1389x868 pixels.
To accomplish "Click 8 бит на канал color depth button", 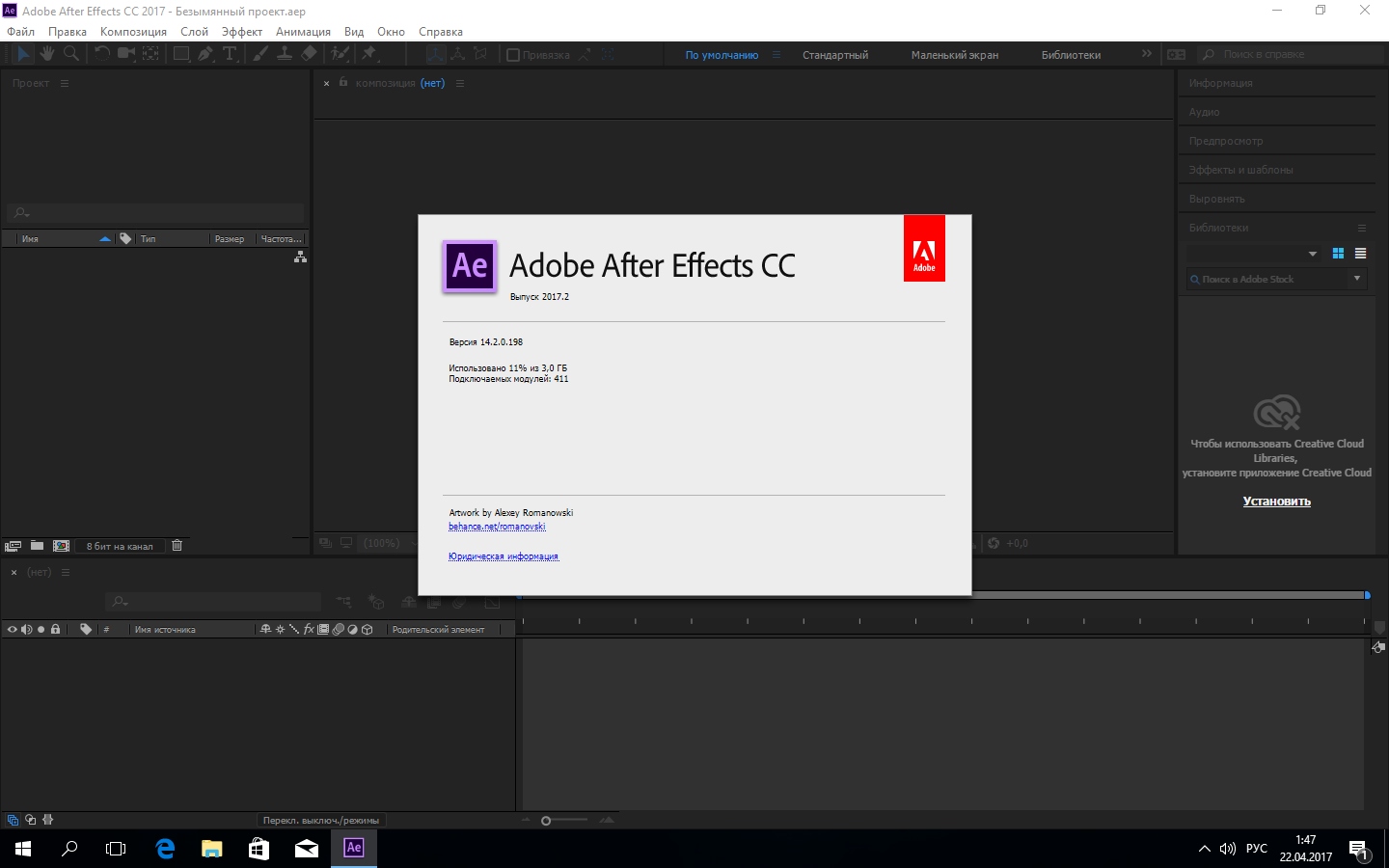I will (x=120, y=546).
